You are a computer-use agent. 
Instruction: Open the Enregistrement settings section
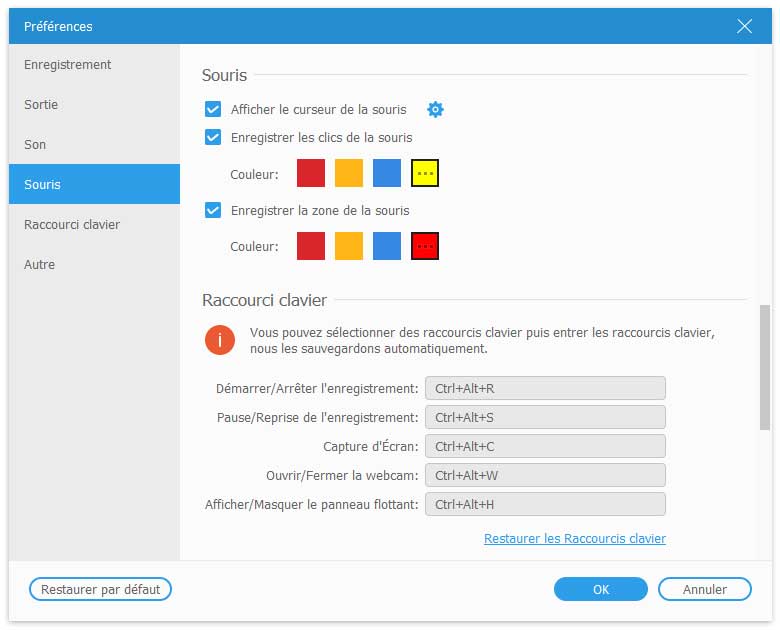(68, 65)
